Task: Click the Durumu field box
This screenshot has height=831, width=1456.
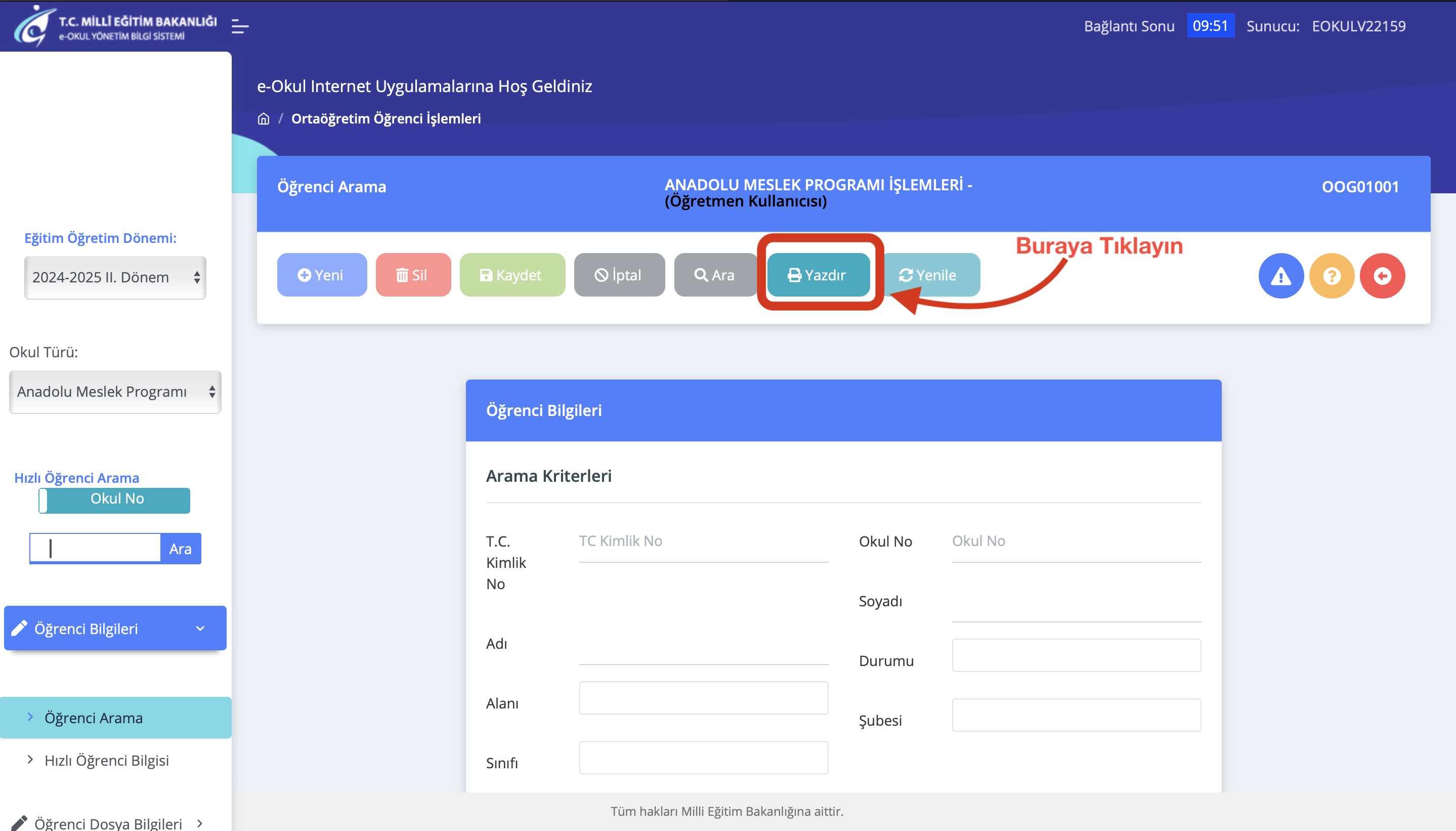Action: click(1076, 655)
